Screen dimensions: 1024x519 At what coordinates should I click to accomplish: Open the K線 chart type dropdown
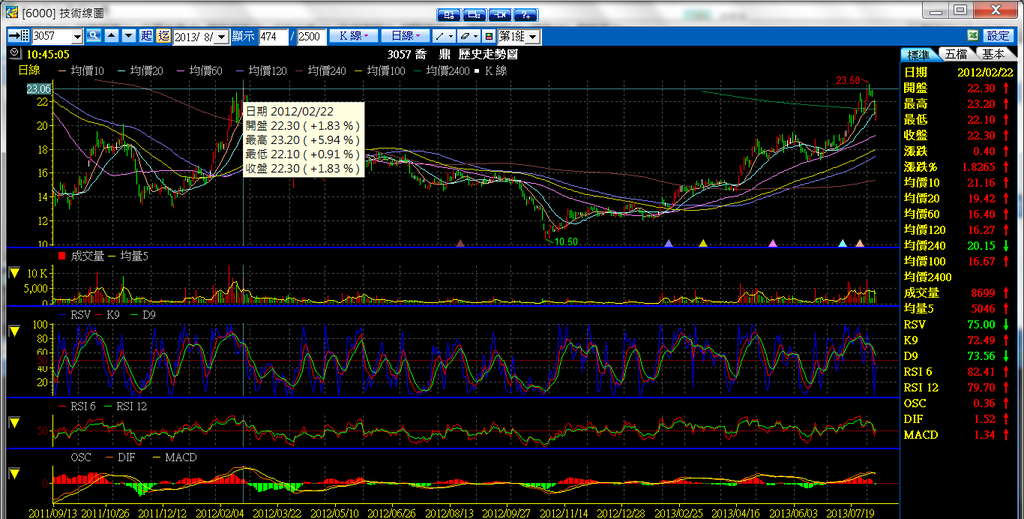354,35
